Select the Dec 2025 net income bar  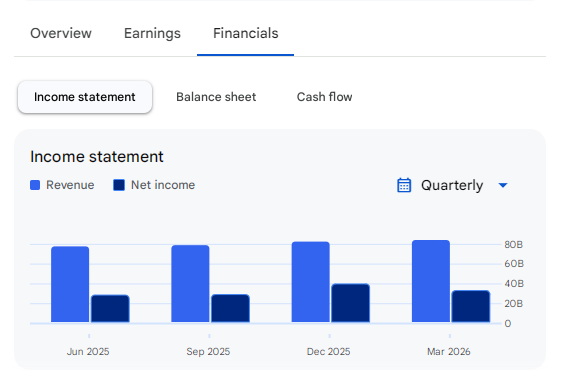click(351, 303)
